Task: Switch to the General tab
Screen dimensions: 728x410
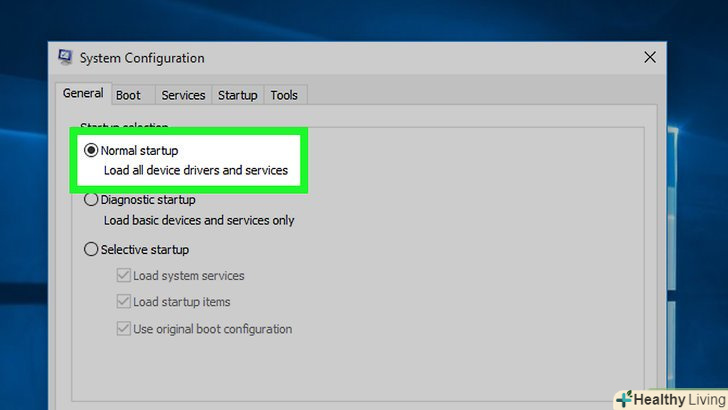Action: coord(83,94)
